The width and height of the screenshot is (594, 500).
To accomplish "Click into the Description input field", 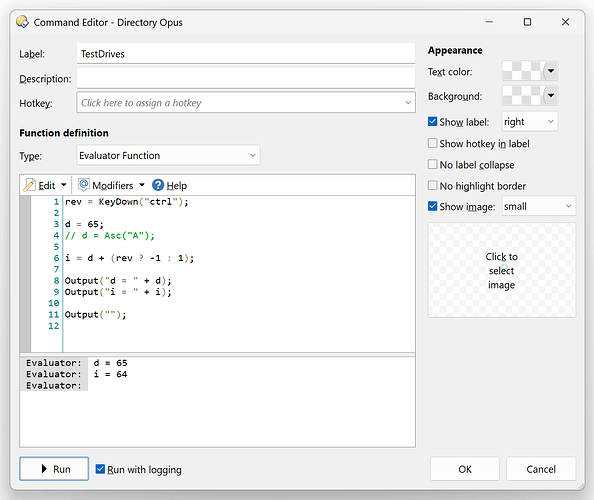I will [246, 78].
